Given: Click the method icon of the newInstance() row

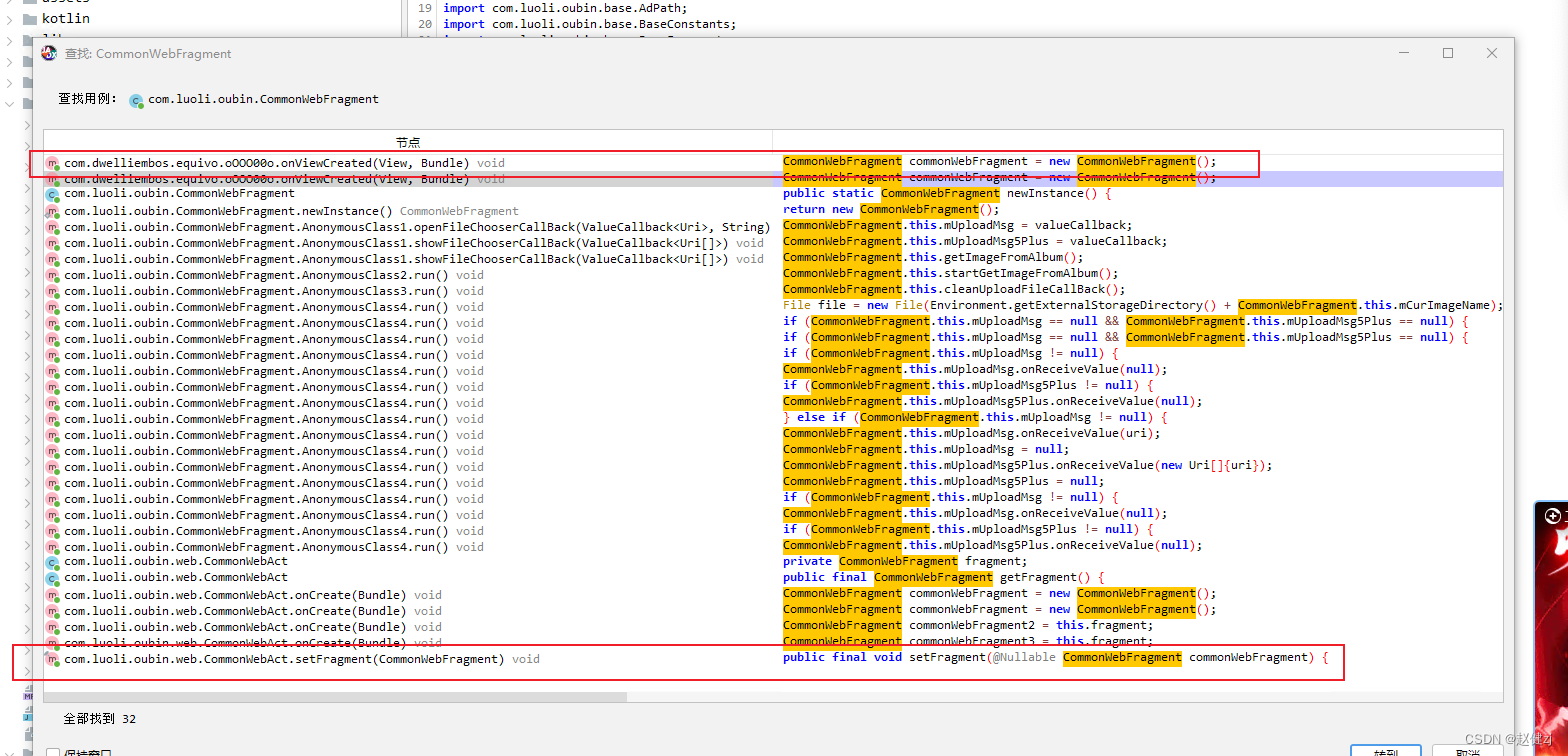Looking at the screenshot, I should (x=53, y=211).
